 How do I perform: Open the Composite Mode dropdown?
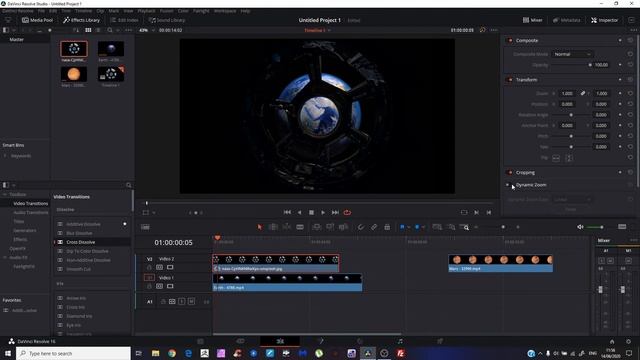pyautogui.click(x=572, y=54)
